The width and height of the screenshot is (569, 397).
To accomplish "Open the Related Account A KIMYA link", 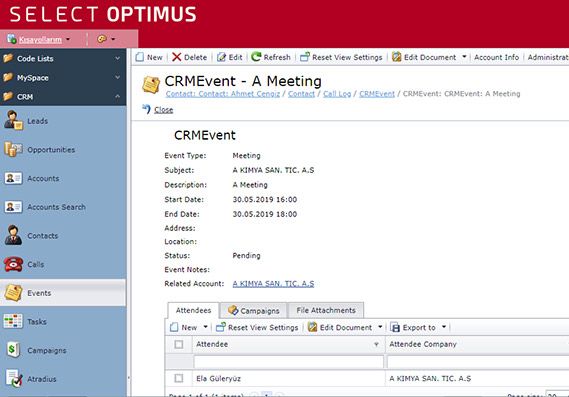I will [273, 284].
